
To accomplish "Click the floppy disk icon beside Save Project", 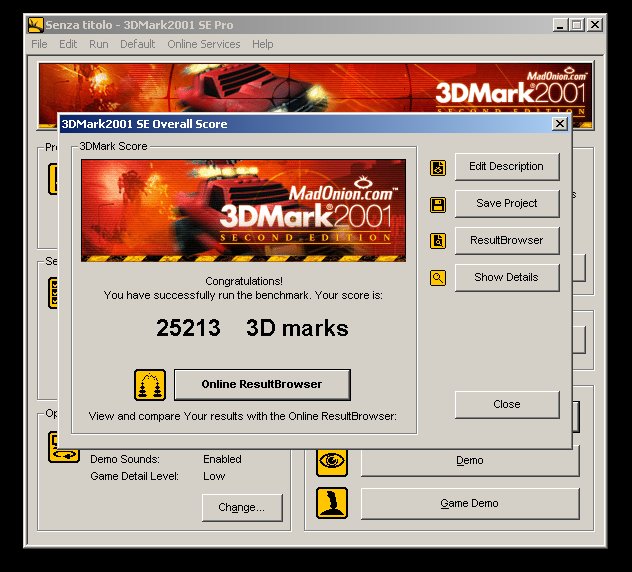I will pyautogui.click(x=438, y=204).
